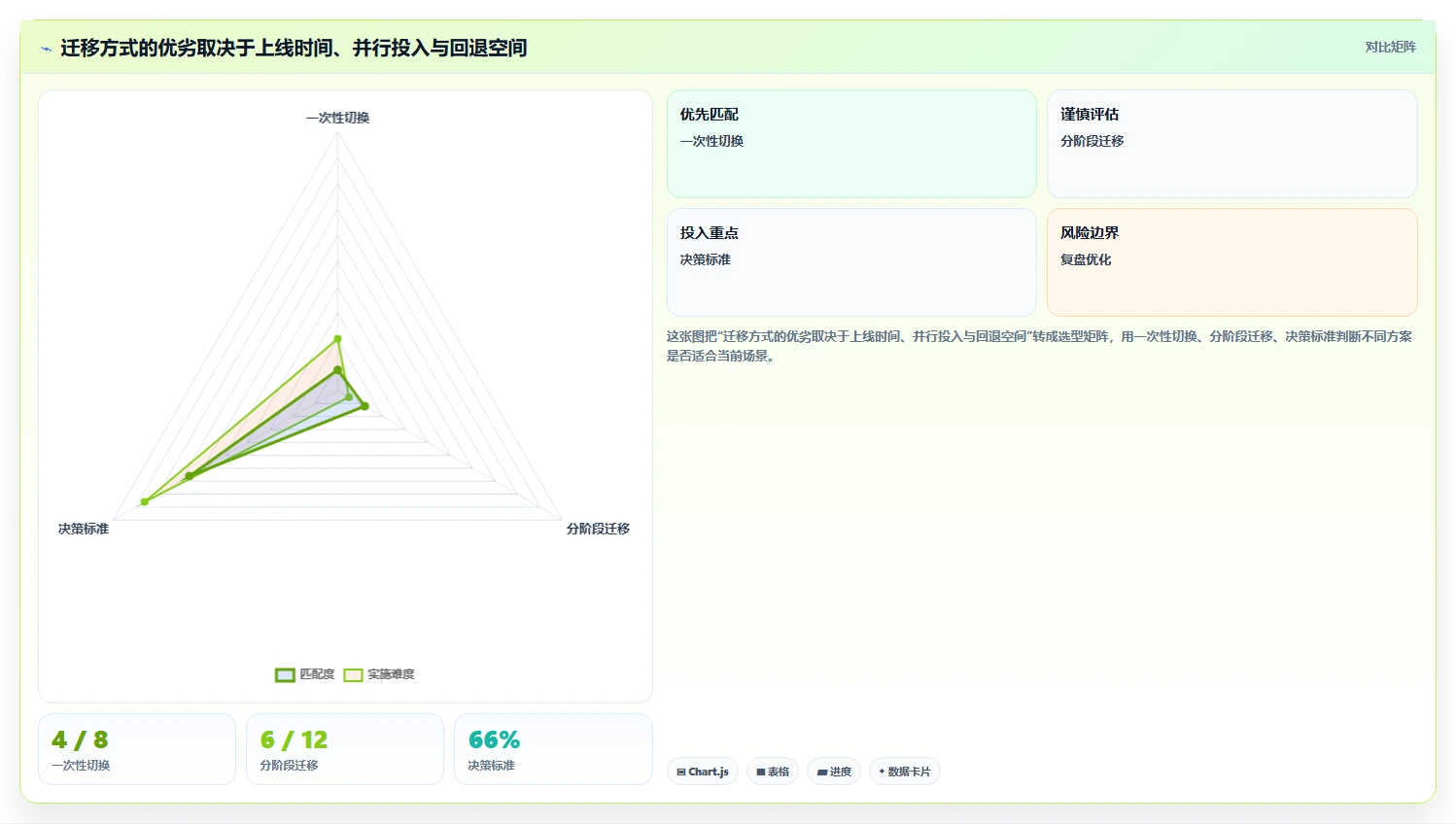
Task: Open the 优先匹配 card
Action: tap(851, 144)
